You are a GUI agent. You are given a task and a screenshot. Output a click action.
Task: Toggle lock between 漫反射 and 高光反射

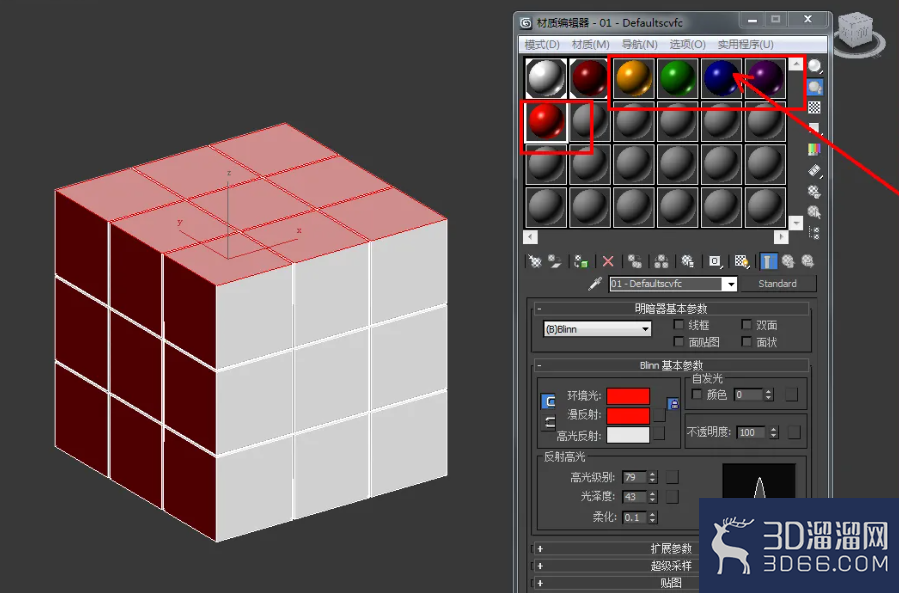[550, 423]
